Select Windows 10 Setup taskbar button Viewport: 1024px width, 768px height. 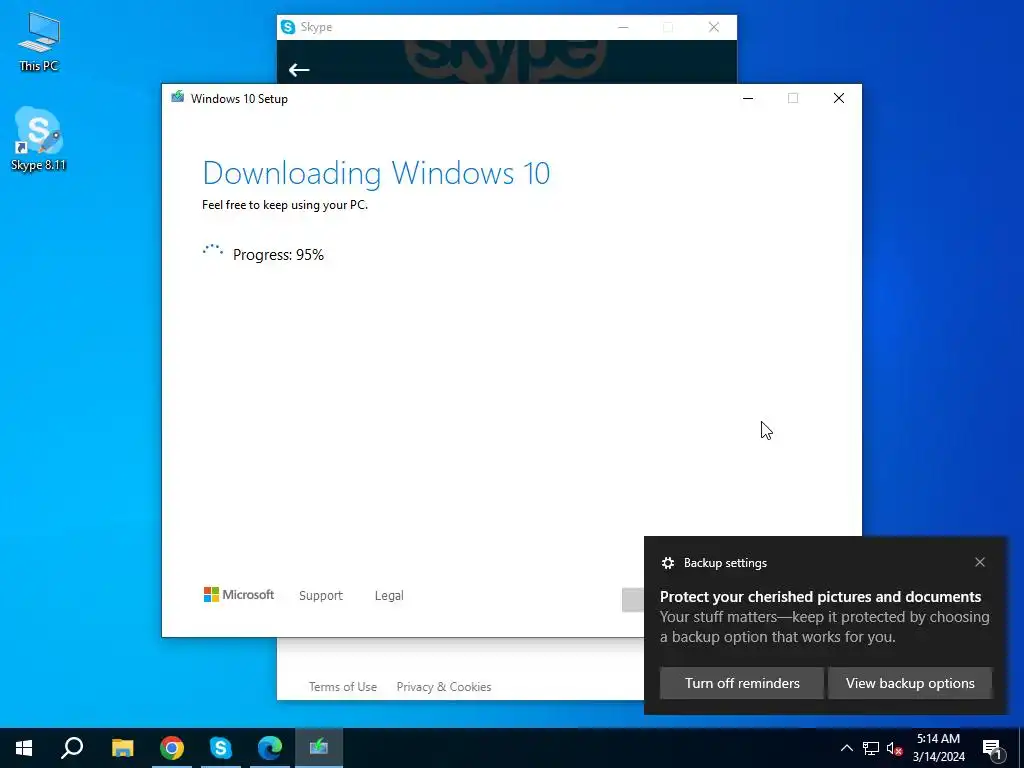[319, 748]
